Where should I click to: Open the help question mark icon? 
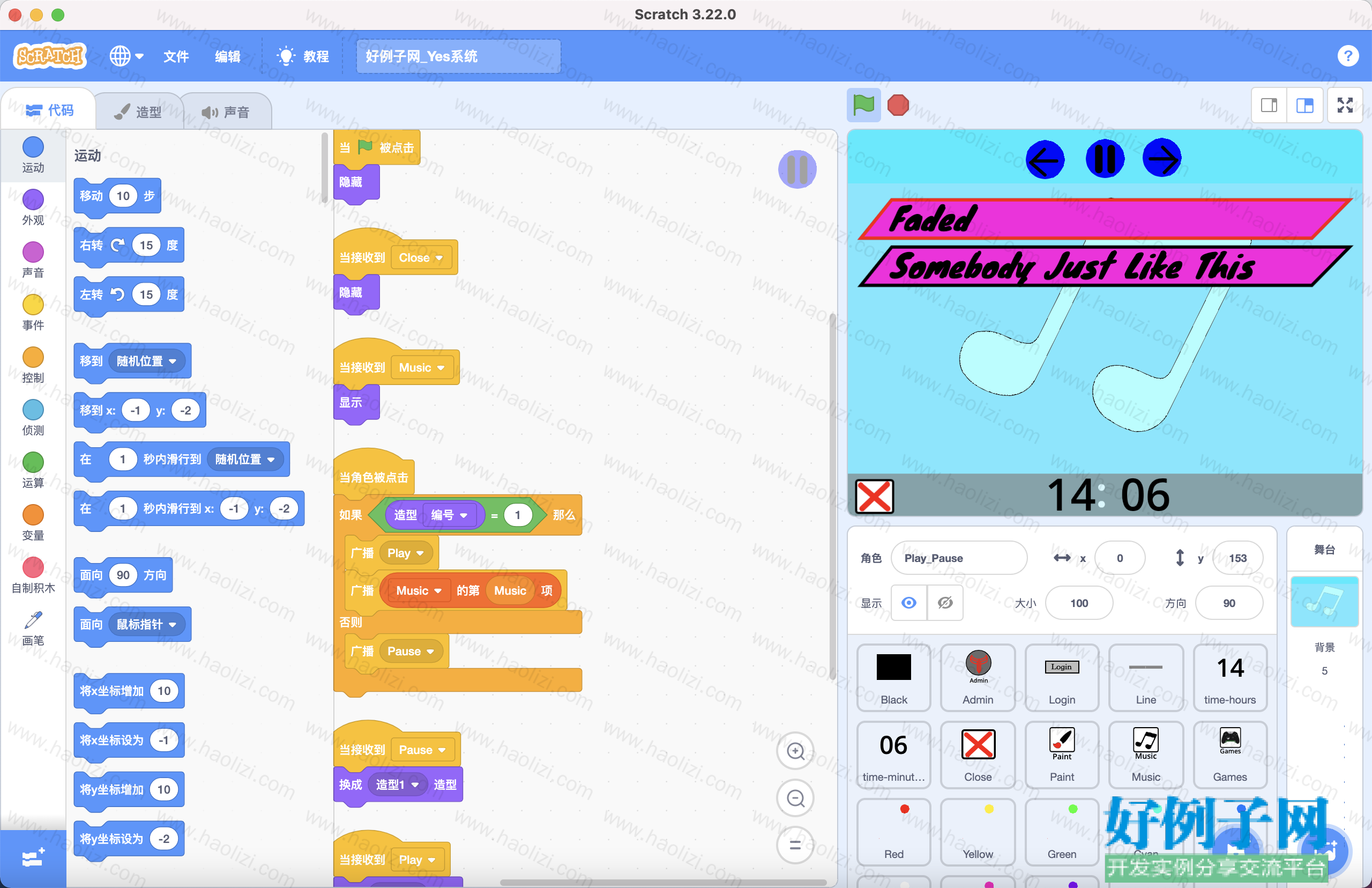pos(1348,56)
